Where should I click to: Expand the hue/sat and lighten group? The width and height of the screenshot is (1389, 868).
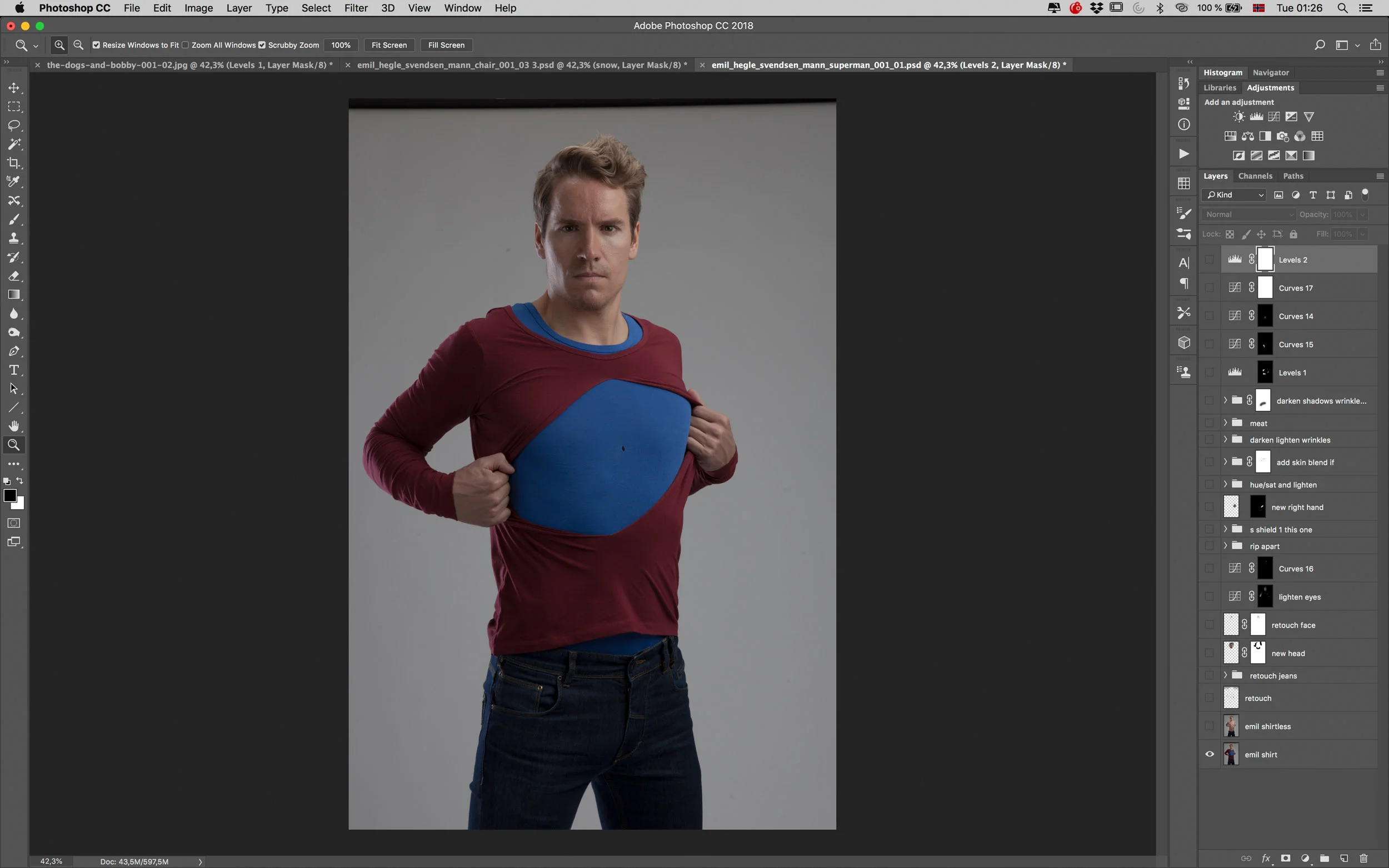[1225, 484]
